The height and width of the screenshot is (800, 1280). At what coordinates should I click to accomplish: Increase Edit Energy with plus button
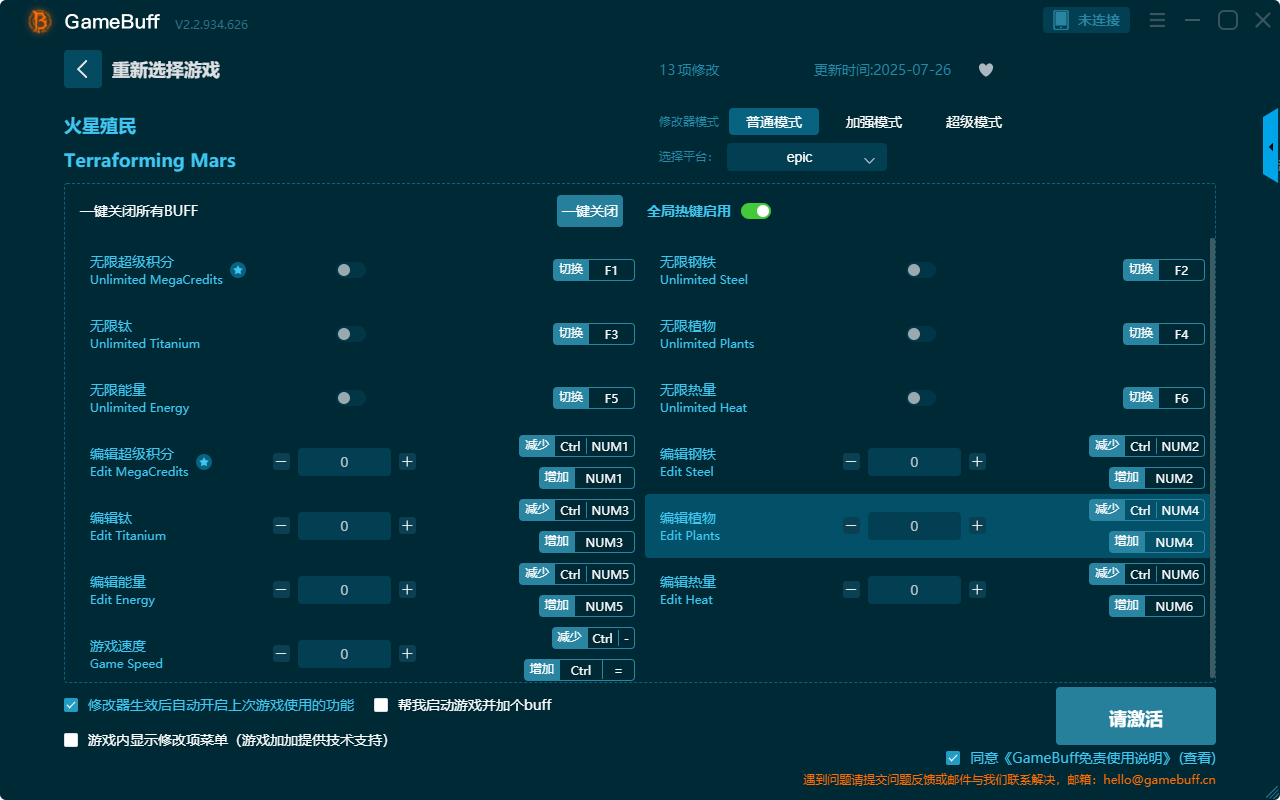[x=407, y=590]
